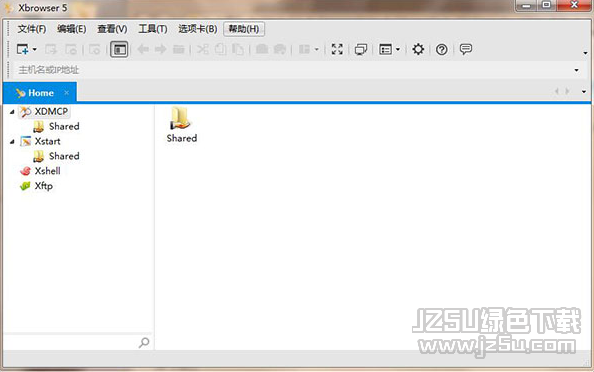Click the New session icon
The width and height of the screenshot is (594, 372).
22,49
